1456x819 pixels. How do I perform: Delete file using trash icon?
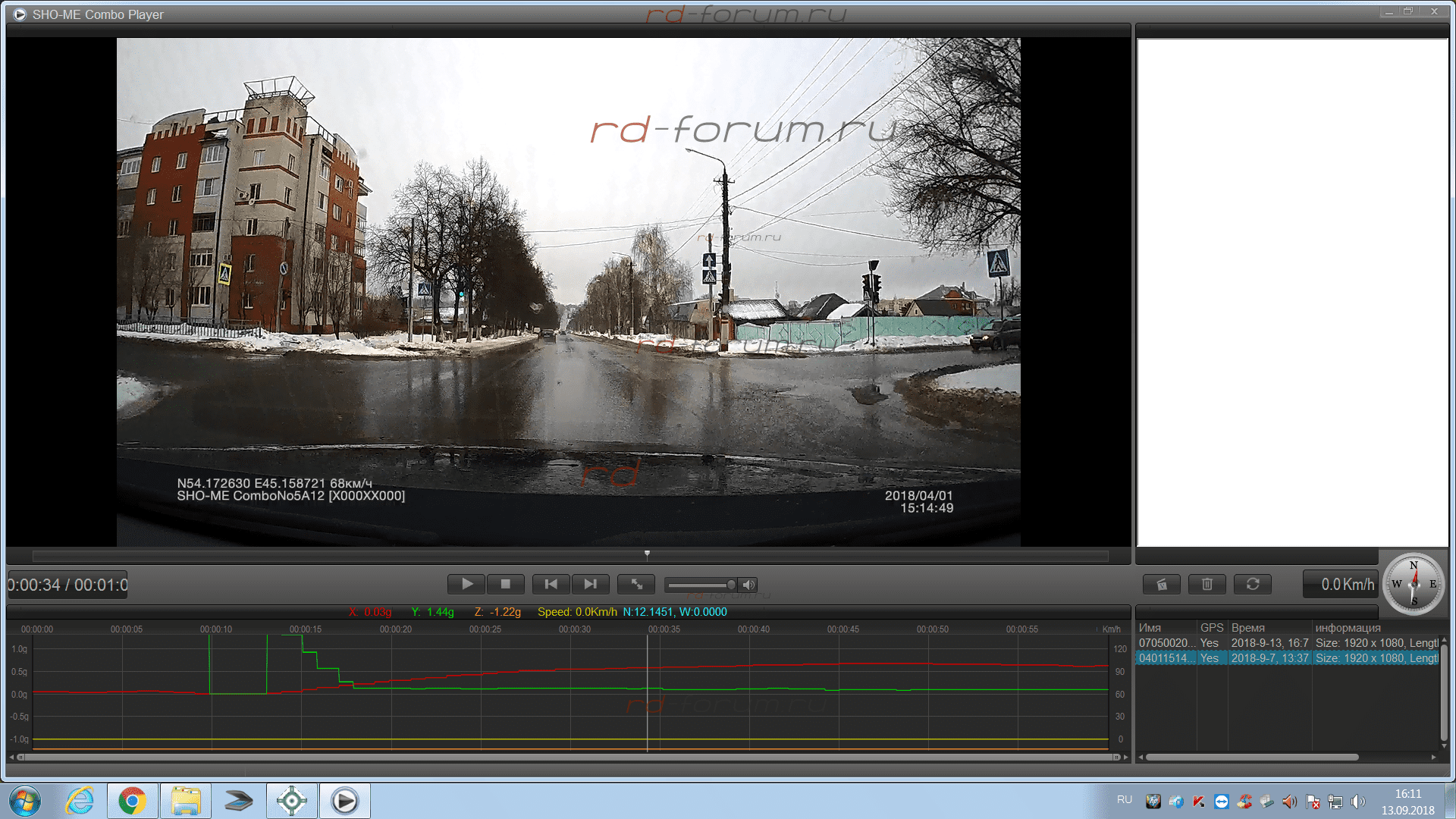[1207, 584]
